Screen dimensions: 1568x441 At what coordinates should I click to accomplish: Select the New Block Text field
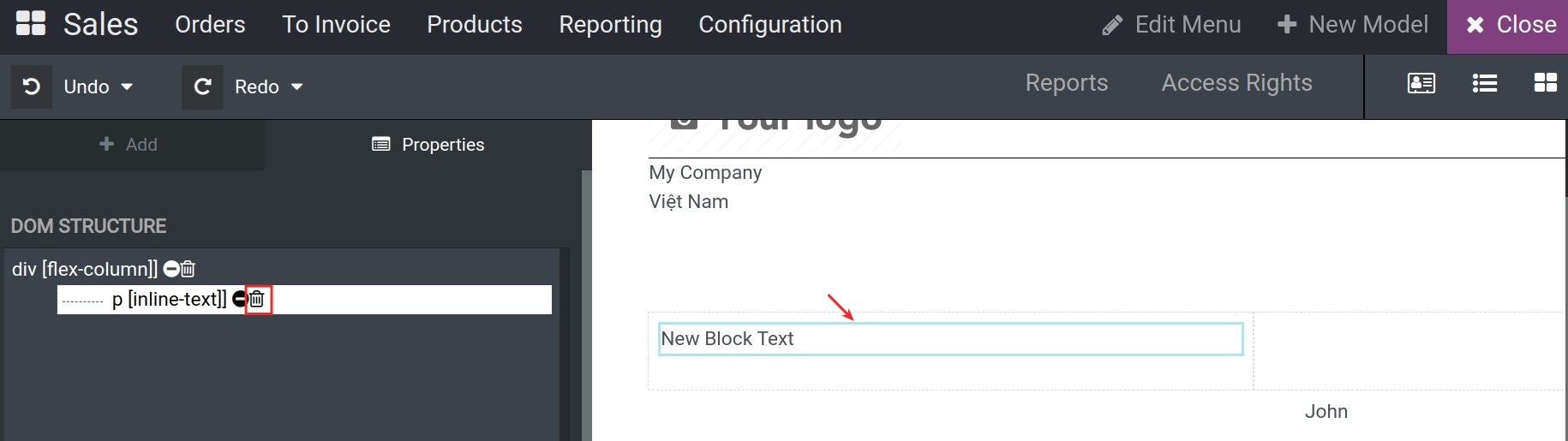click(x=951, y=339)
